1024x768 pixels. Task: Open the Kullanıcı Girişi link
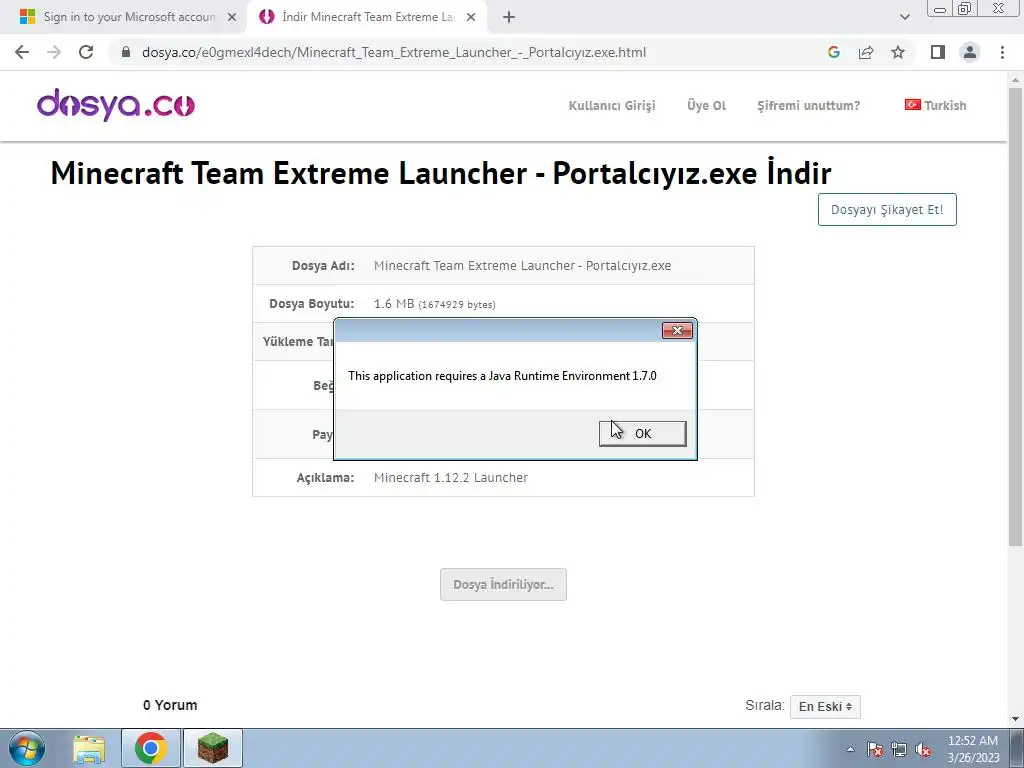click(612, 105)
